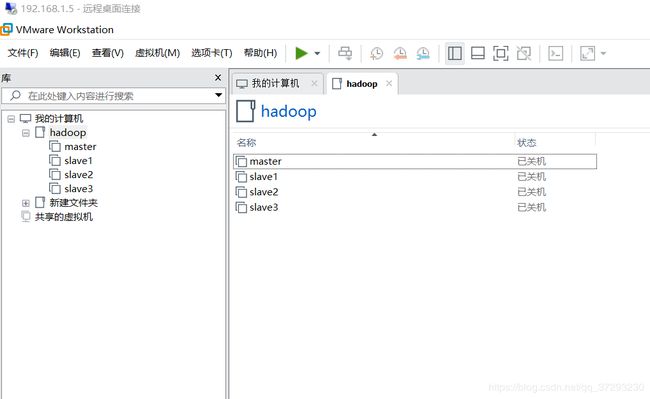The image size is (650, 399).
Task: Open the 帮助(H) menu
Action: pos(260,53)
